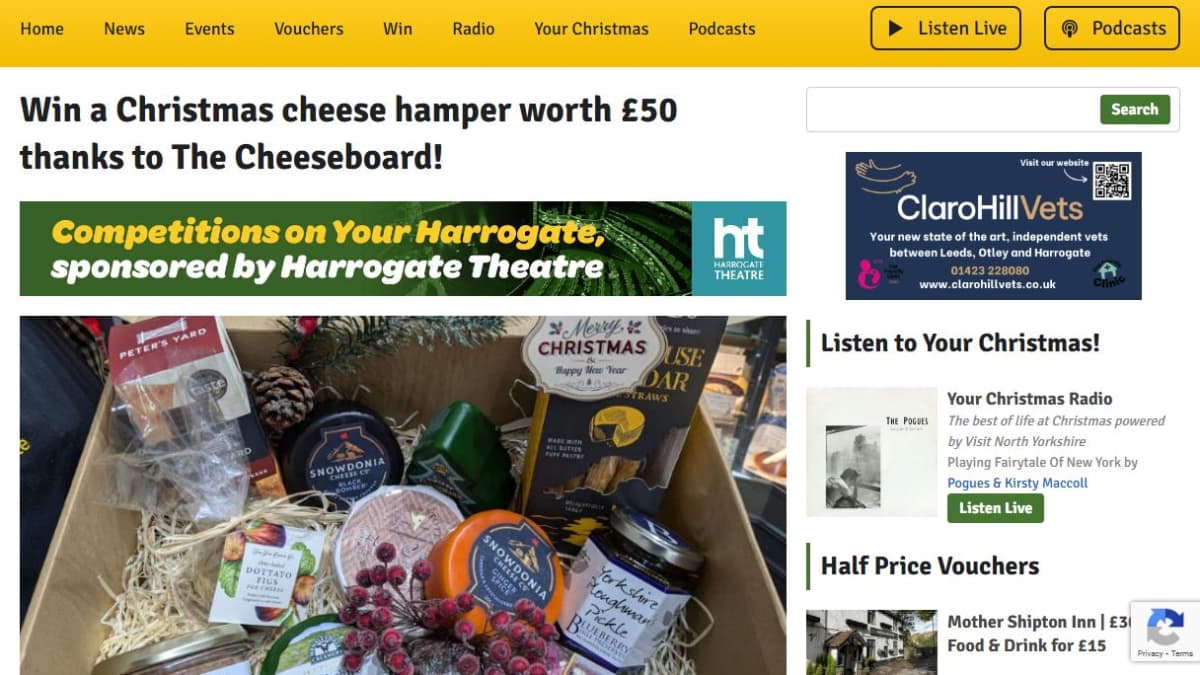Click the QR code in ClaroHillVets ad
Screen dimensions: 1200x675
[x=1111, y=181]
